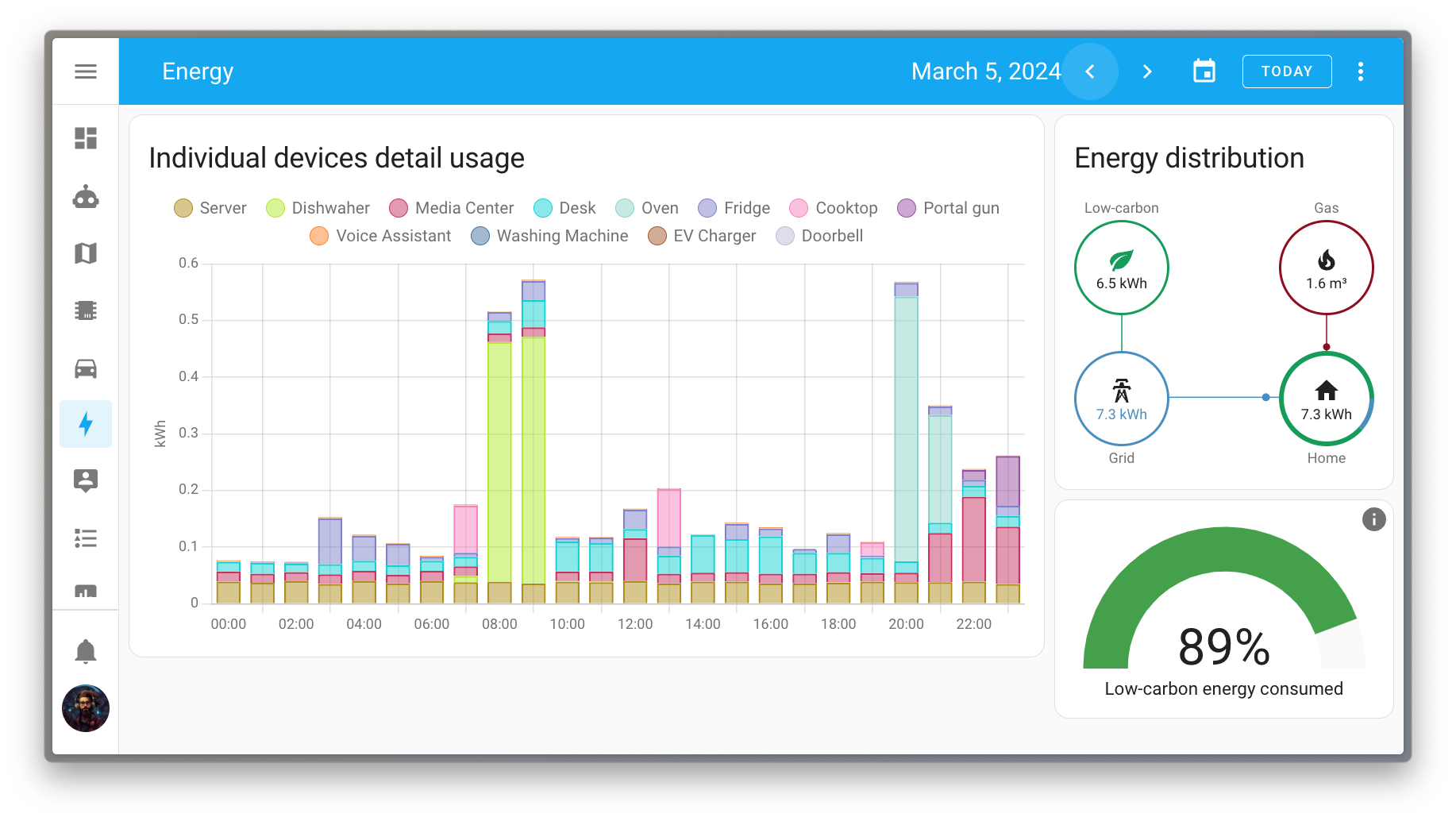Open the date picker calendar icon
1456x821 pixels.
(1204, 71)
